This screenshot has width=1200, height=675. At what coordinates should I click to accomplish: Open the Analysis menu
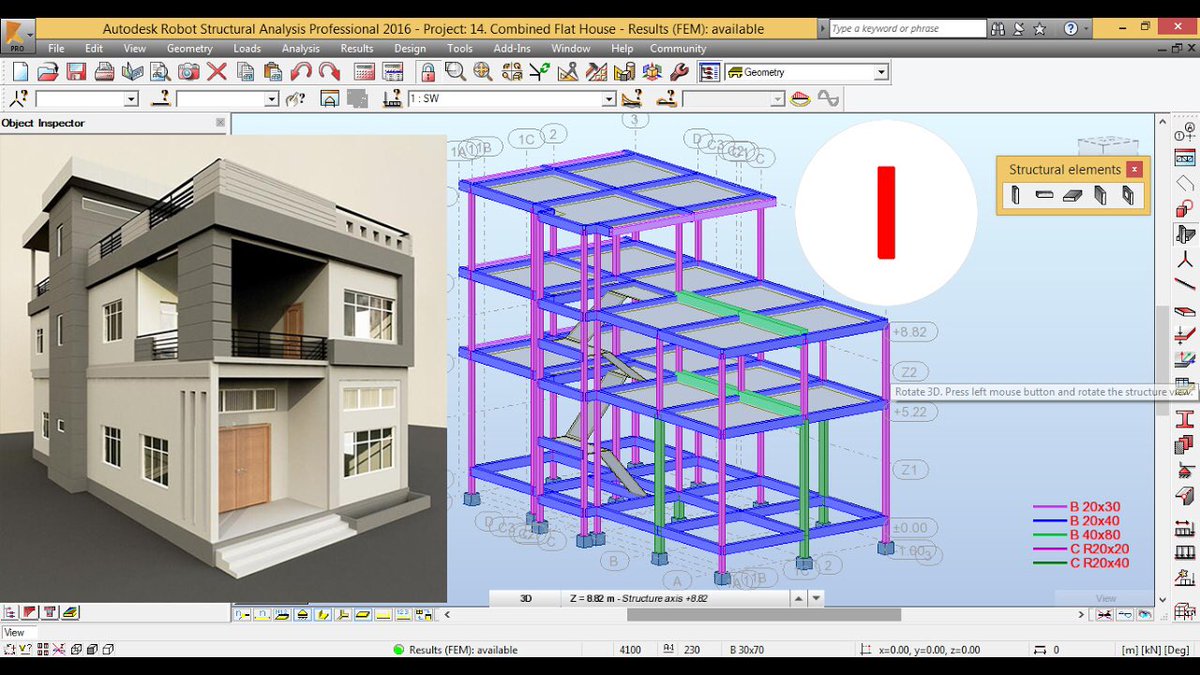[301, 48]
